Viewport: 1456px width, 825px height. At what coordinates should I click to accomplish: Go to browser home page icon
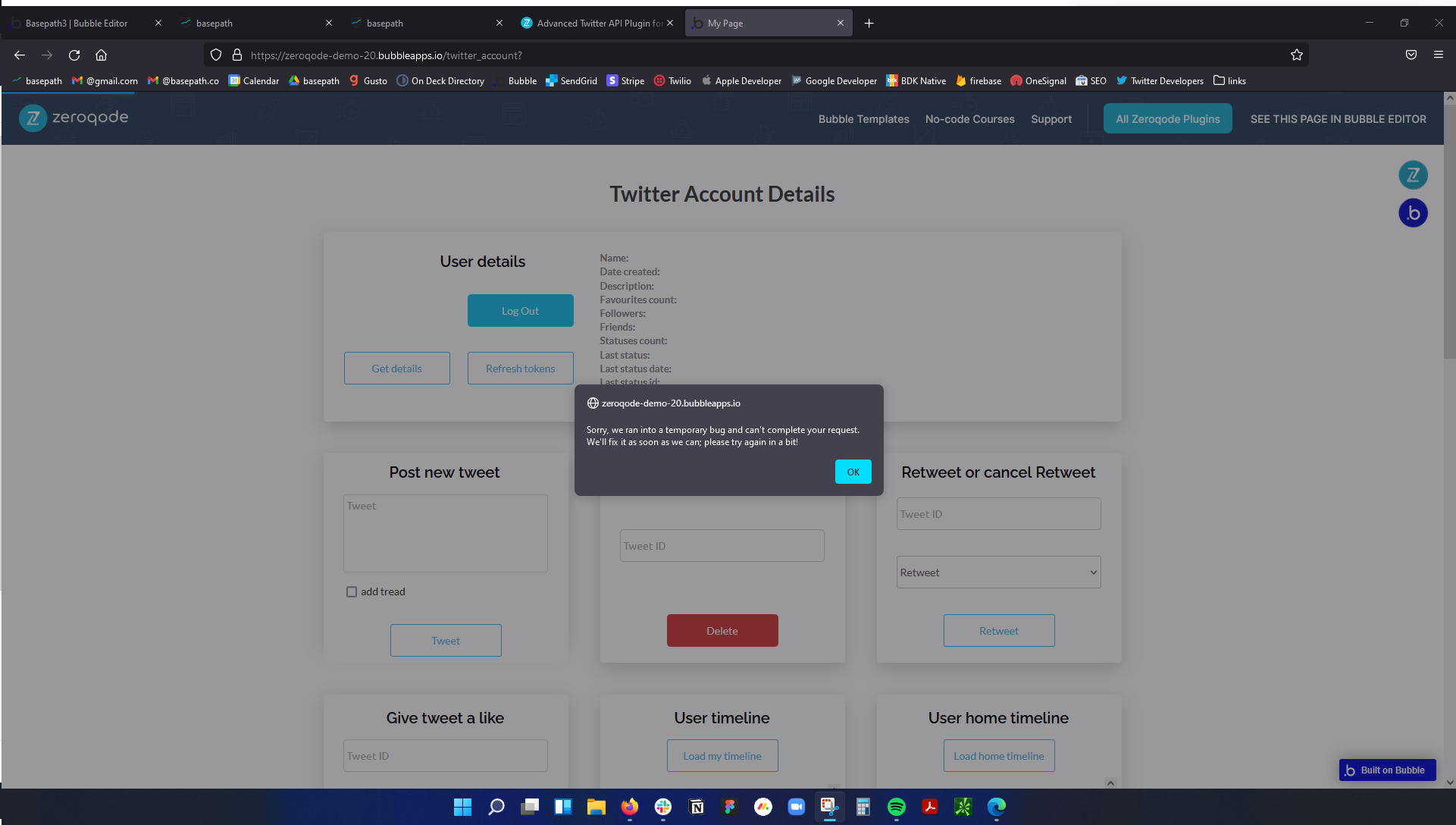coord(101,55)
